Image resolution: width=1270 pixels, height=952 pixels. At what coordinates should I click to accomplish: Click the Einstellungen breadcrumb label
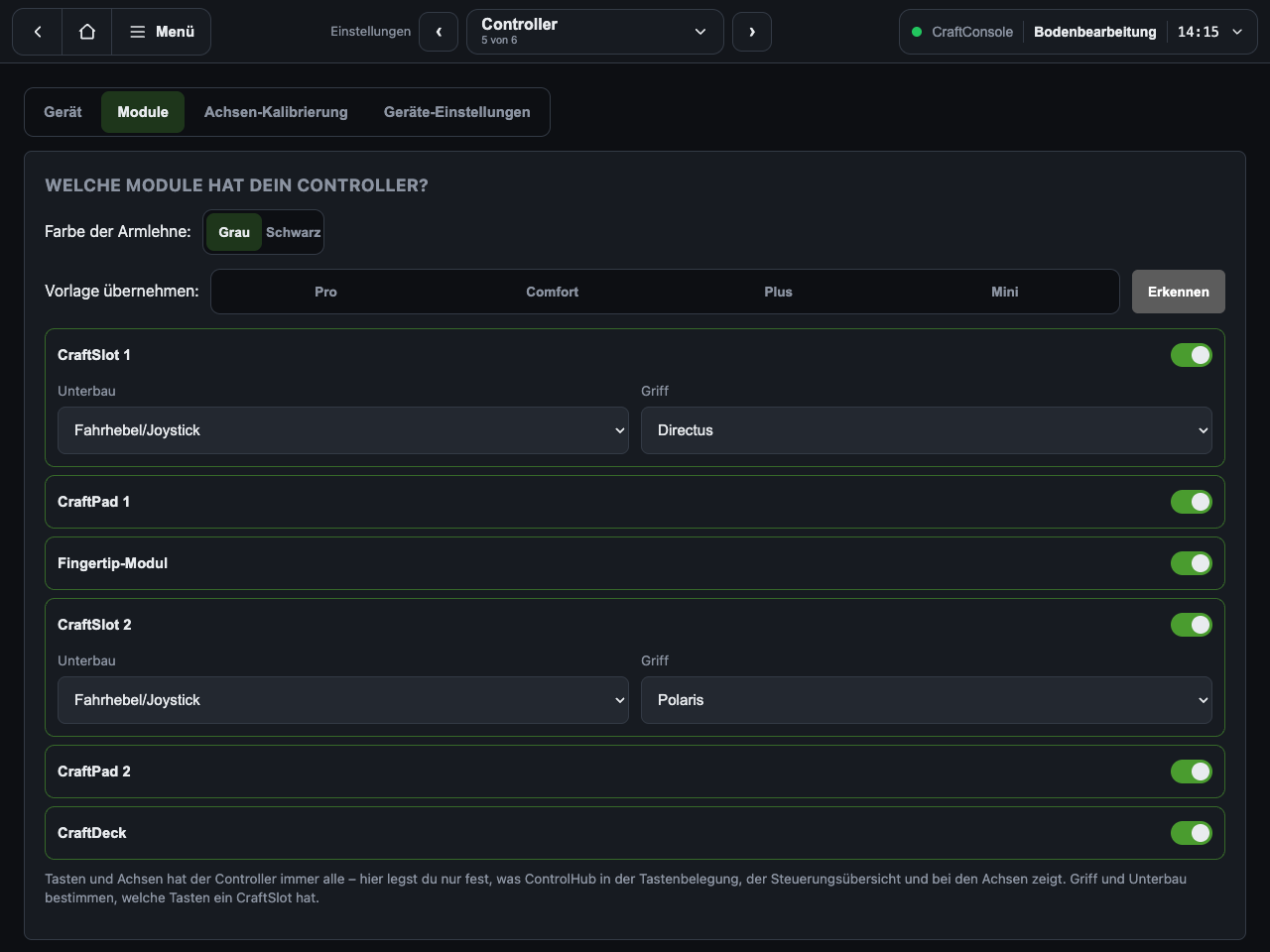(370, 32)
